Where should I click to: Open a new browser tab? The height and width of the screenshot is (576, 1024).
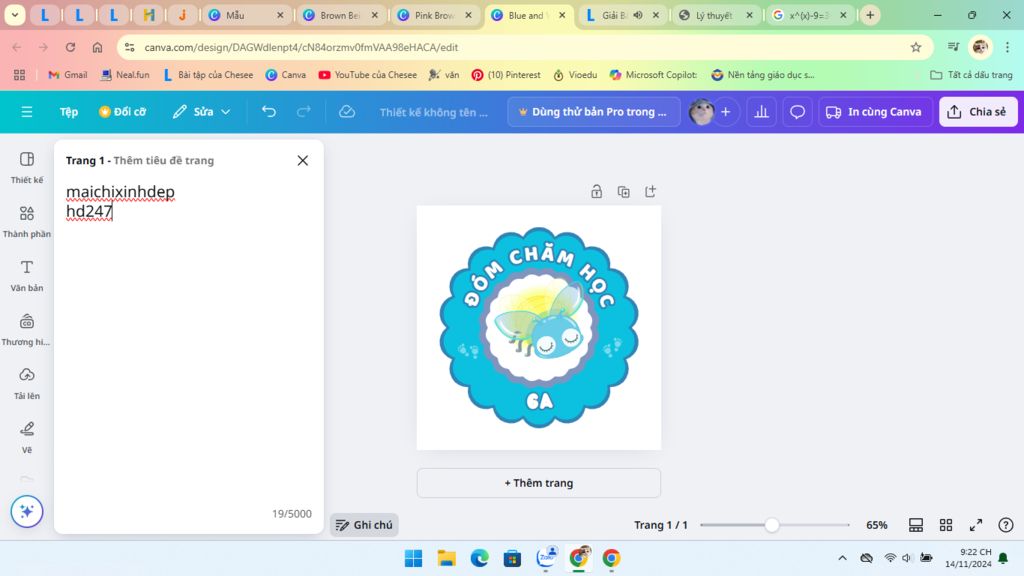coord(870,15)
